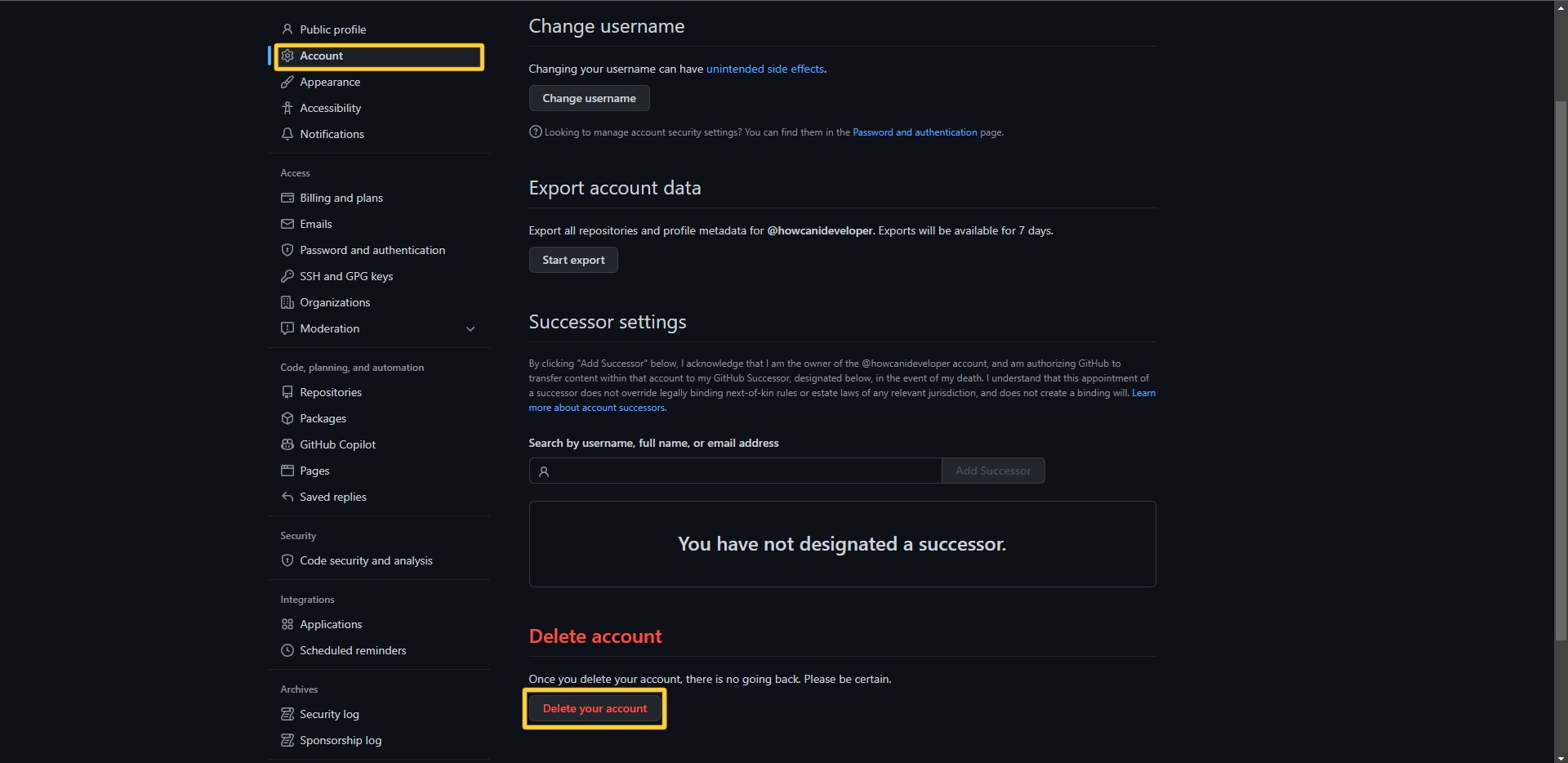Open Public profile settings
Screen dimensions: 1568x763
coord(379,29)
